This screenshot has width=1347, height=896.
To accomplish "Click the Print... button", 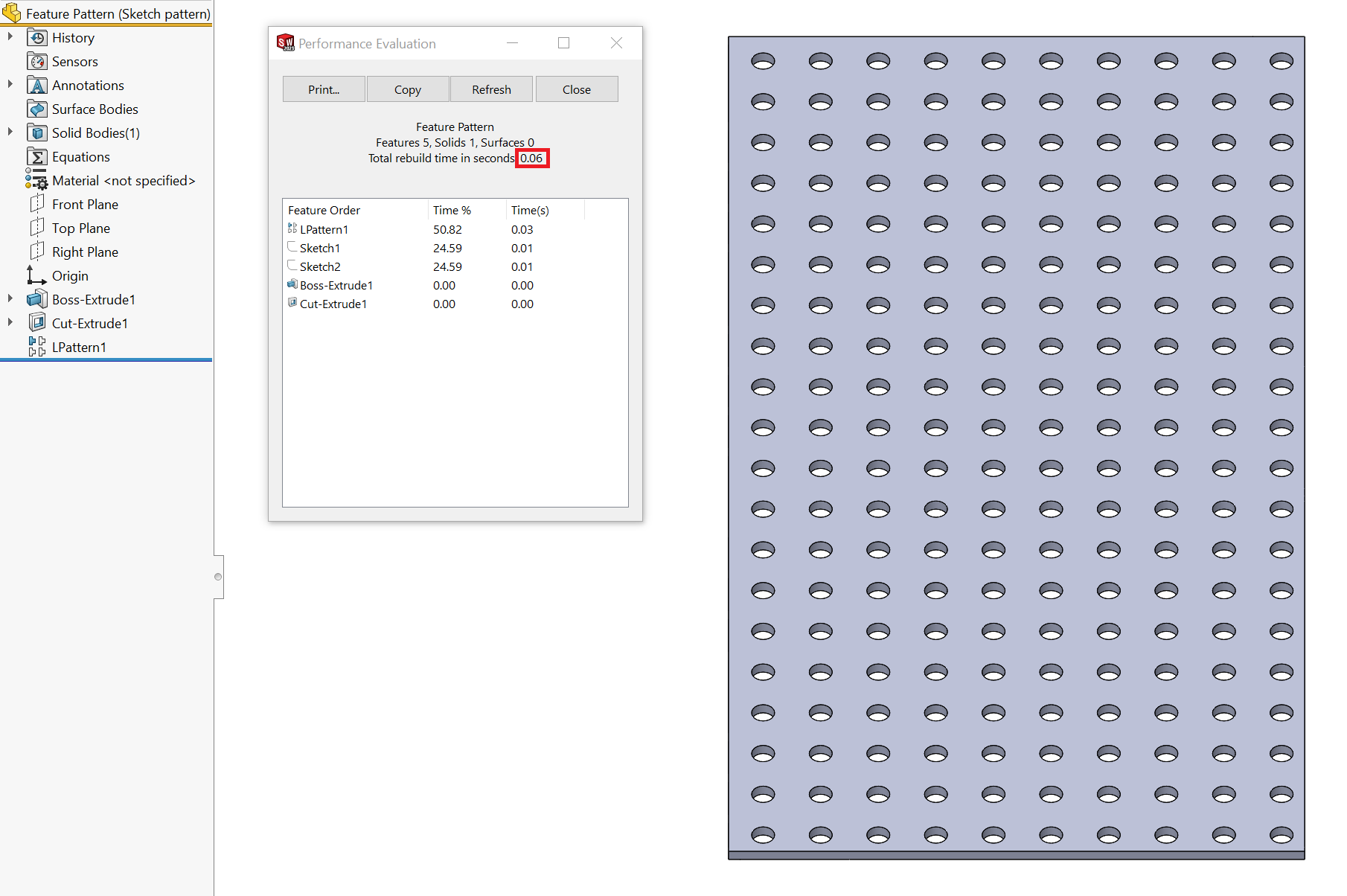I will [x=324, y=89].
